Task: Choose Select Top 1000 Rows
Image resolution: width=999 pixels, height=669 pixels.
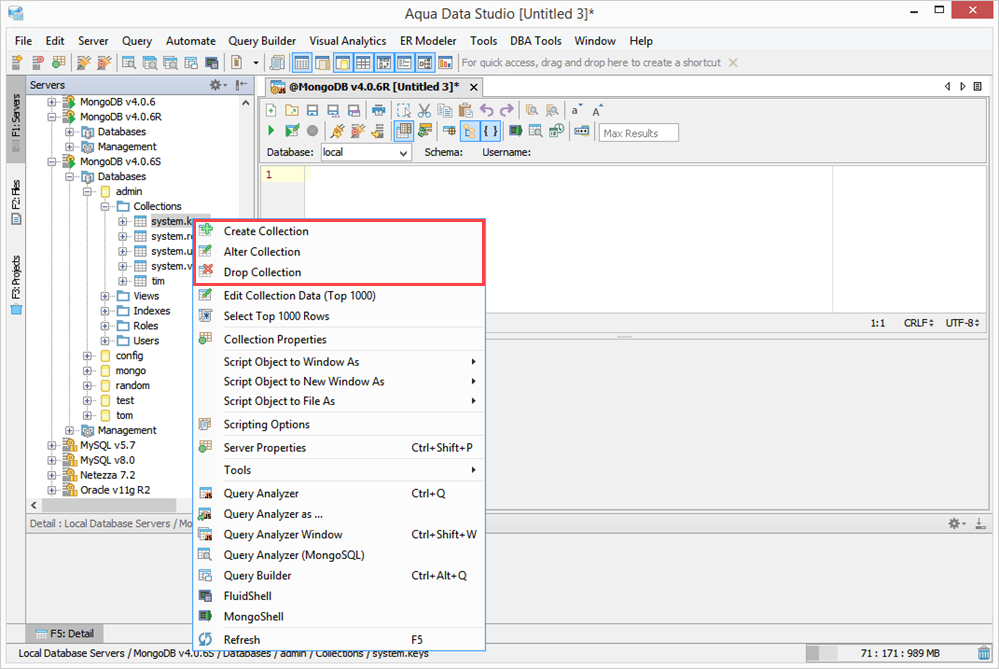Action: [x=339, y=316]
